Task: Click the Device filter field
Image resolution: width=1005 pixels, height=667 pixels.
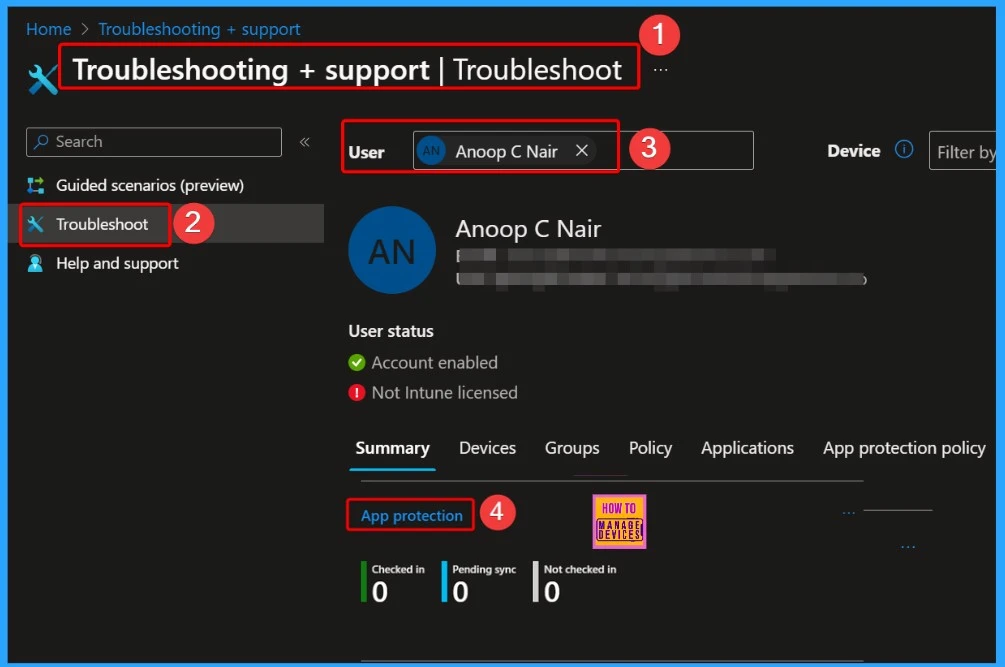Action: coord(962,151)
